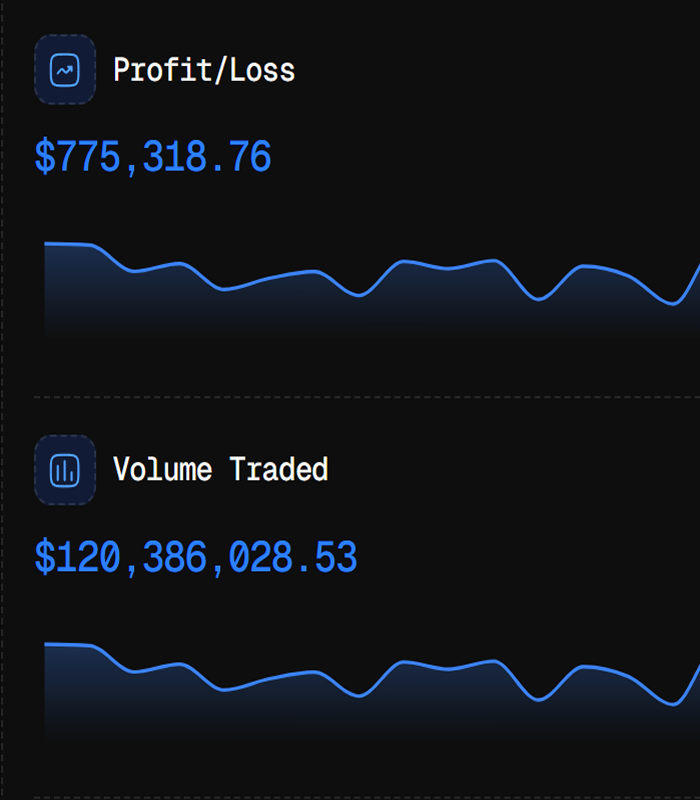Screen dimensions: 700x800
Task: Select the Volume Traded heading
Action: coord(220,469)
